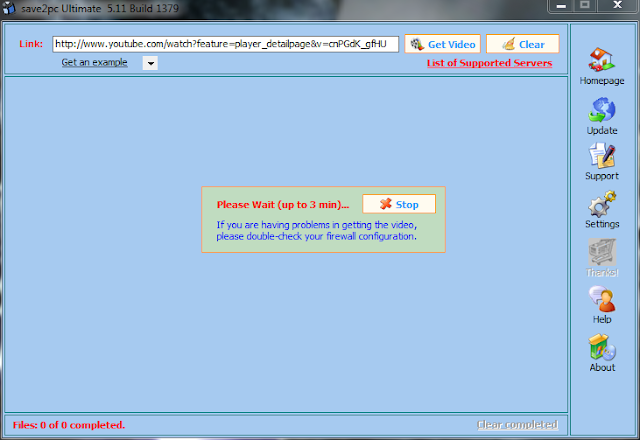This screenshot has width=640, height=440.
Task: Click the Please Wait (up to 3 min) message
Action: [x=283, y=204]
